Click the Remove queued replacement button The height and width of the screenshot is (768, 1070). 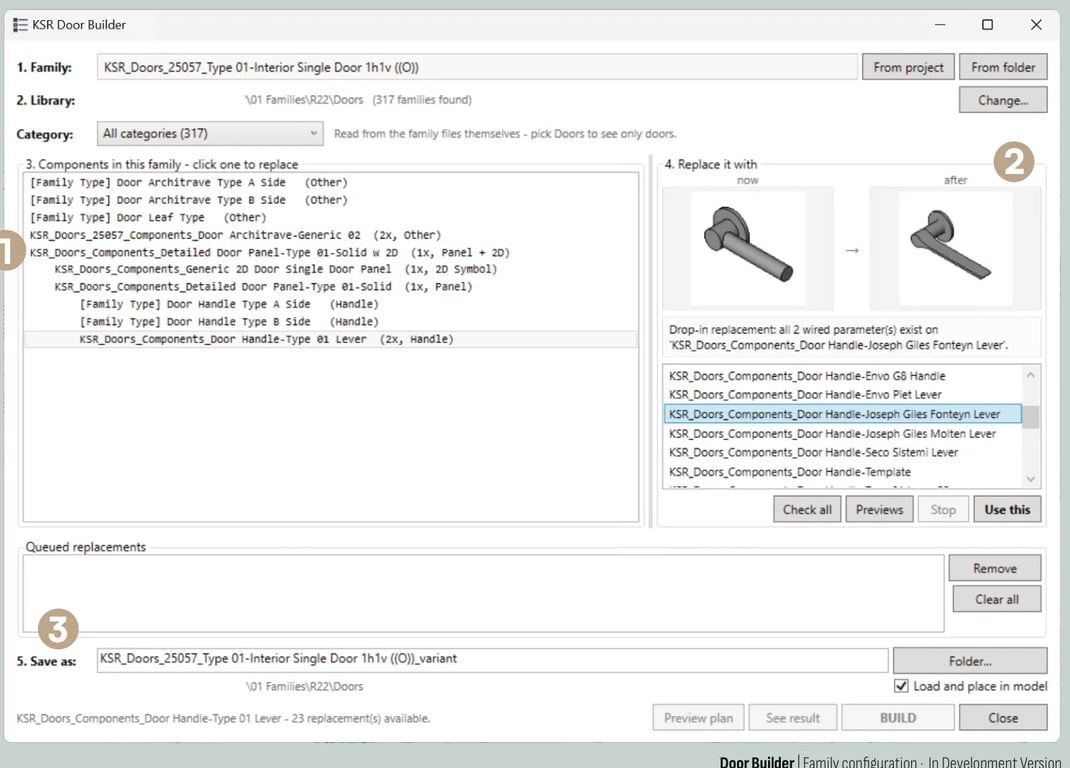coord(995,568)
